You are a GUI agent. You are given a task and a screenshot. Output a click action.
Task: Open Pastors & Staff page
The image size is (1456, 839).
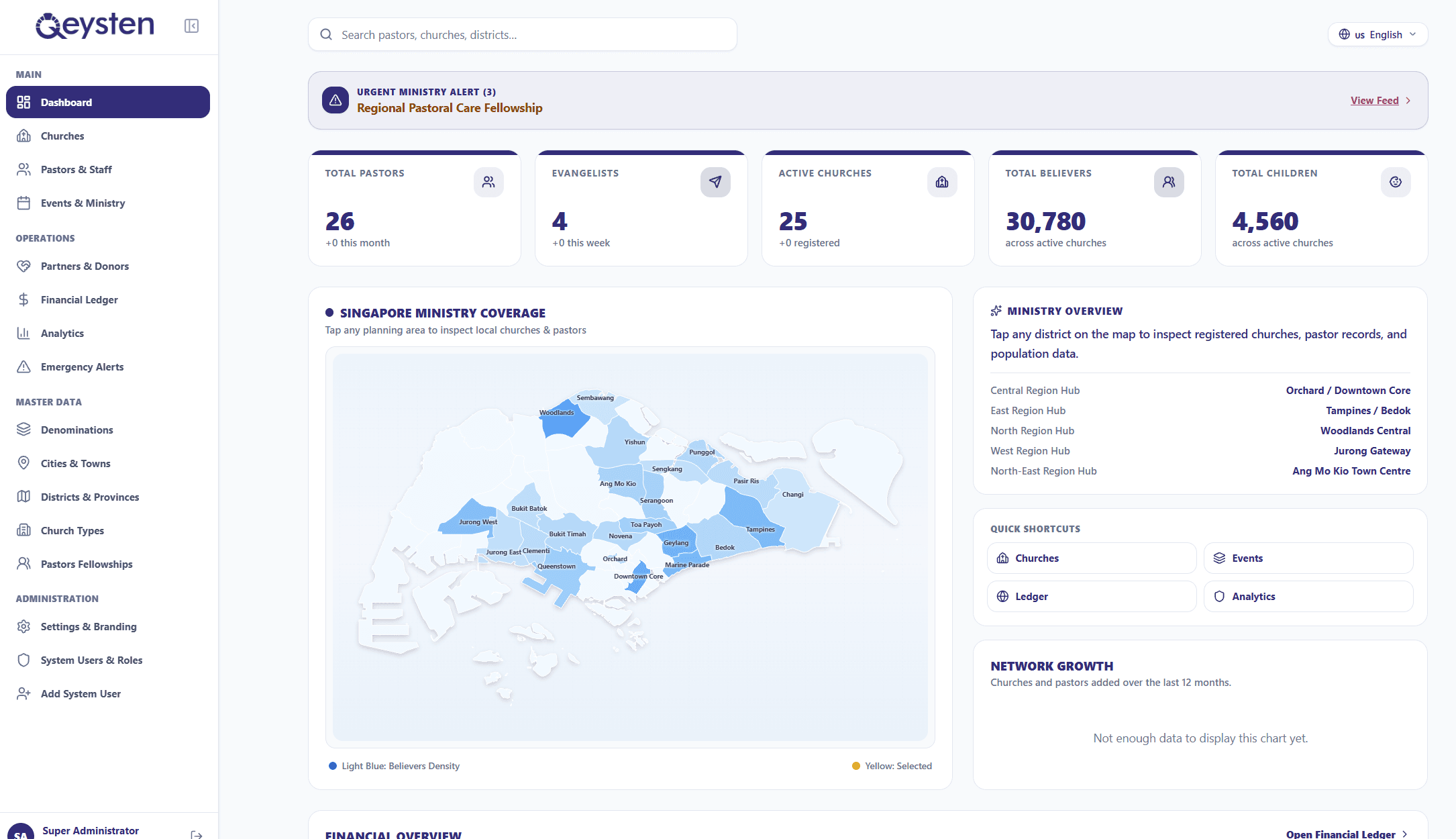[x=108, y=169]
